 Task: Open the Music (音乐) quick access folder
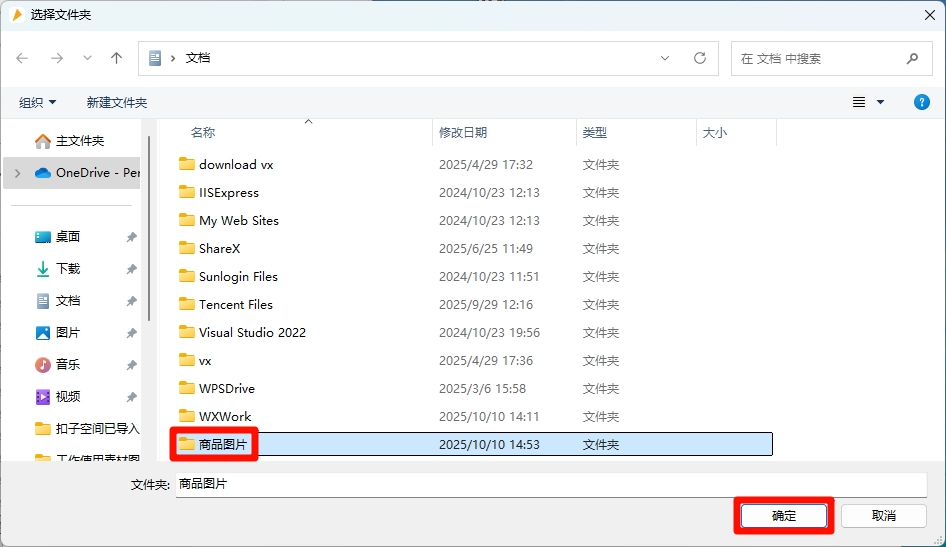pyautogui.click(x=67, y=365)
